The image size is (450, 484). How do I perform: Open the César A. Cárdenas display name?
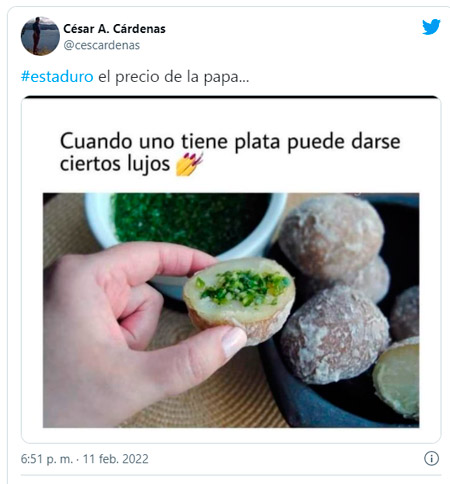(x=114, y=29)
